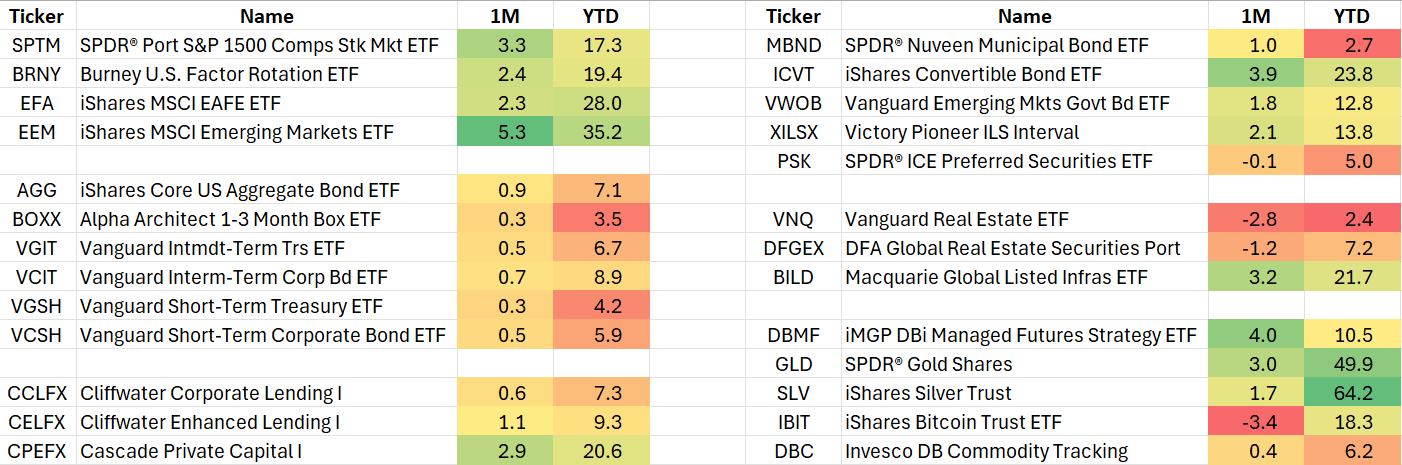The image size is (1402, 465).
Task: Click the BOXX ticker cell
Action: point(38,219)
